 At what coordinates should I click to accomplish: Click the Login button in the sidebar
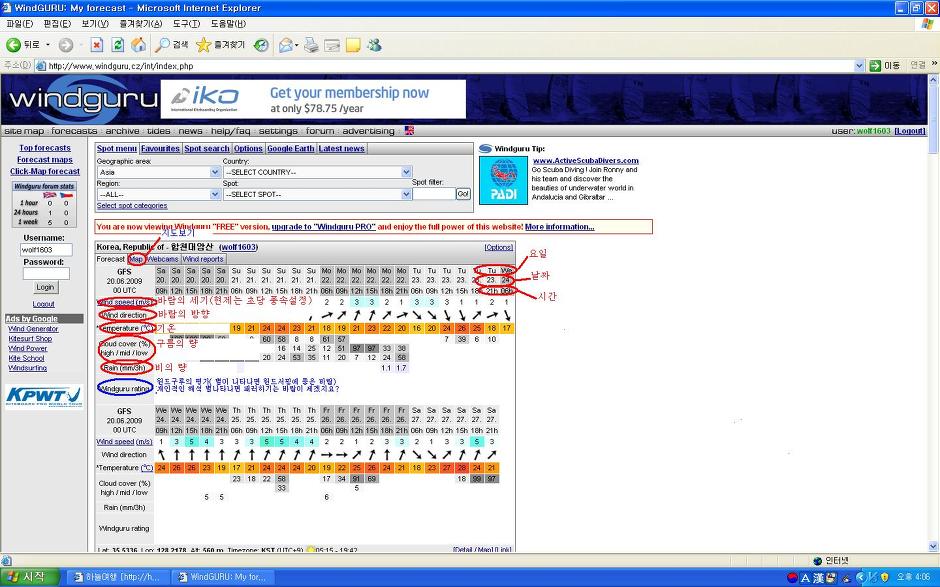[45, 287]
